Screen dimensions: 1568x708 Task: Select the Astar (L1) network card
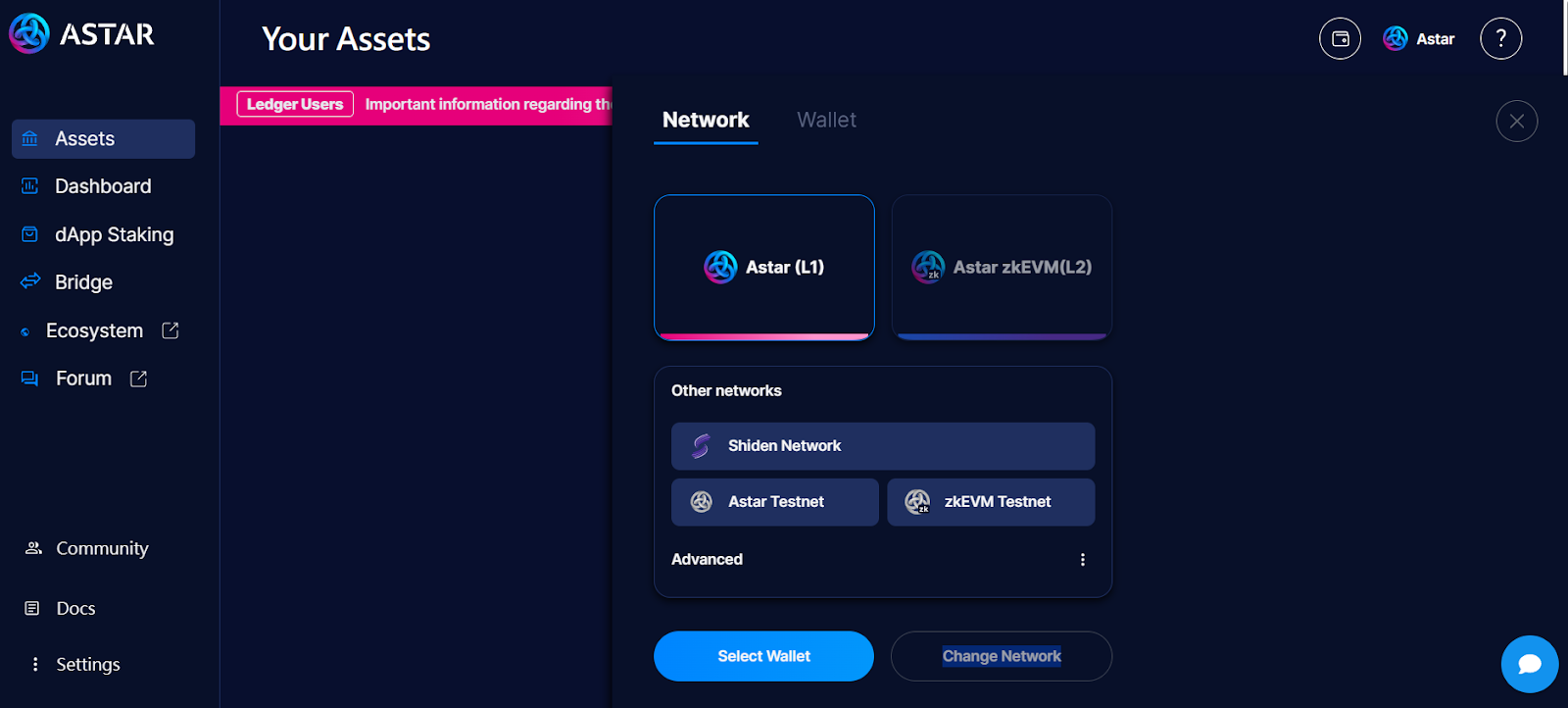coord(763,267)
